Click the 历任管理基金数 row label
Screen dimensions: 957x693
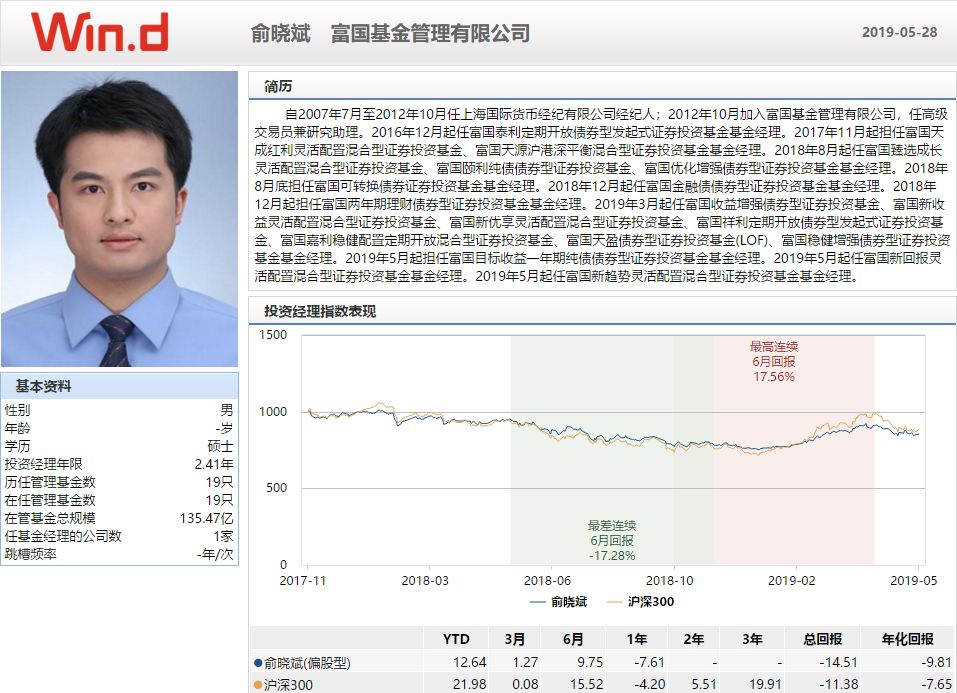click(50, 482)
